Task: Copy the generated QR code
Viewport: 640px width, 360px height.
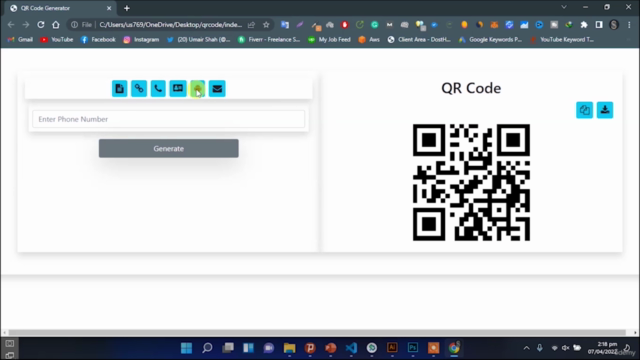Action: pos(584,110)
